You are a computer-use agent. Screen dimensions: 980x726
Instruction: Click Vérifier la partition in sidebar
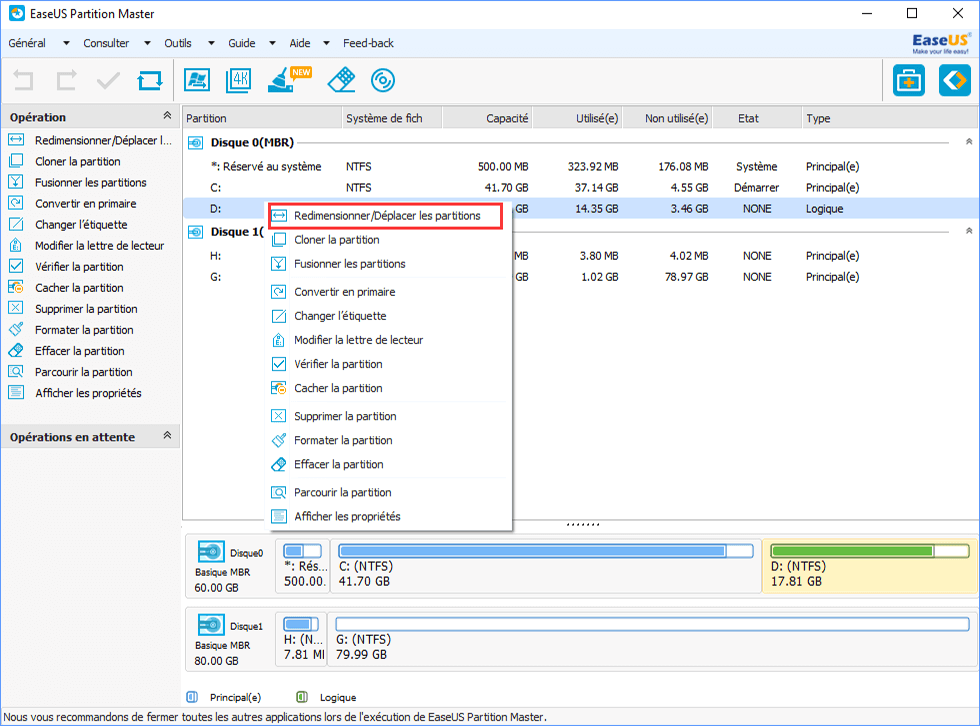pyautogui.click(x=66, y=267)
